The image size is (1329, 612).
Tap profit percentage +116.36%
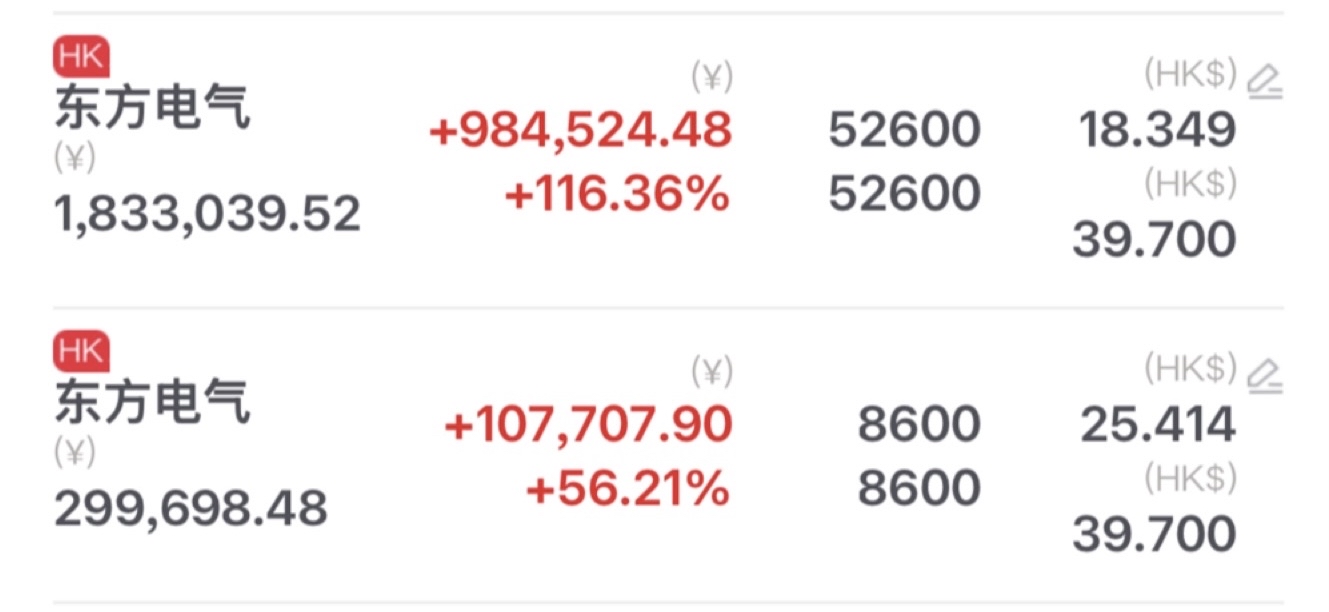click(x=617, y=194)
